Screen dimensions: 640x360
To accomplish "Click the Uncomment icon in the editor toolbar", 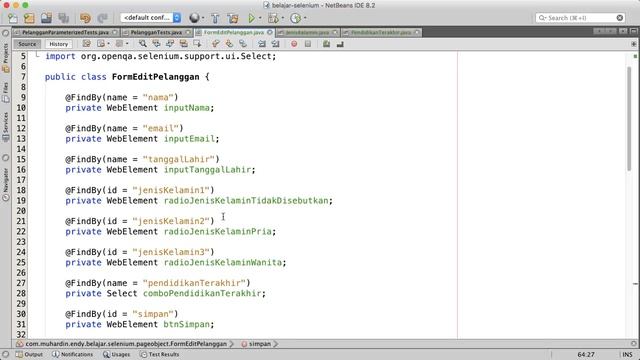I will 340,44.
